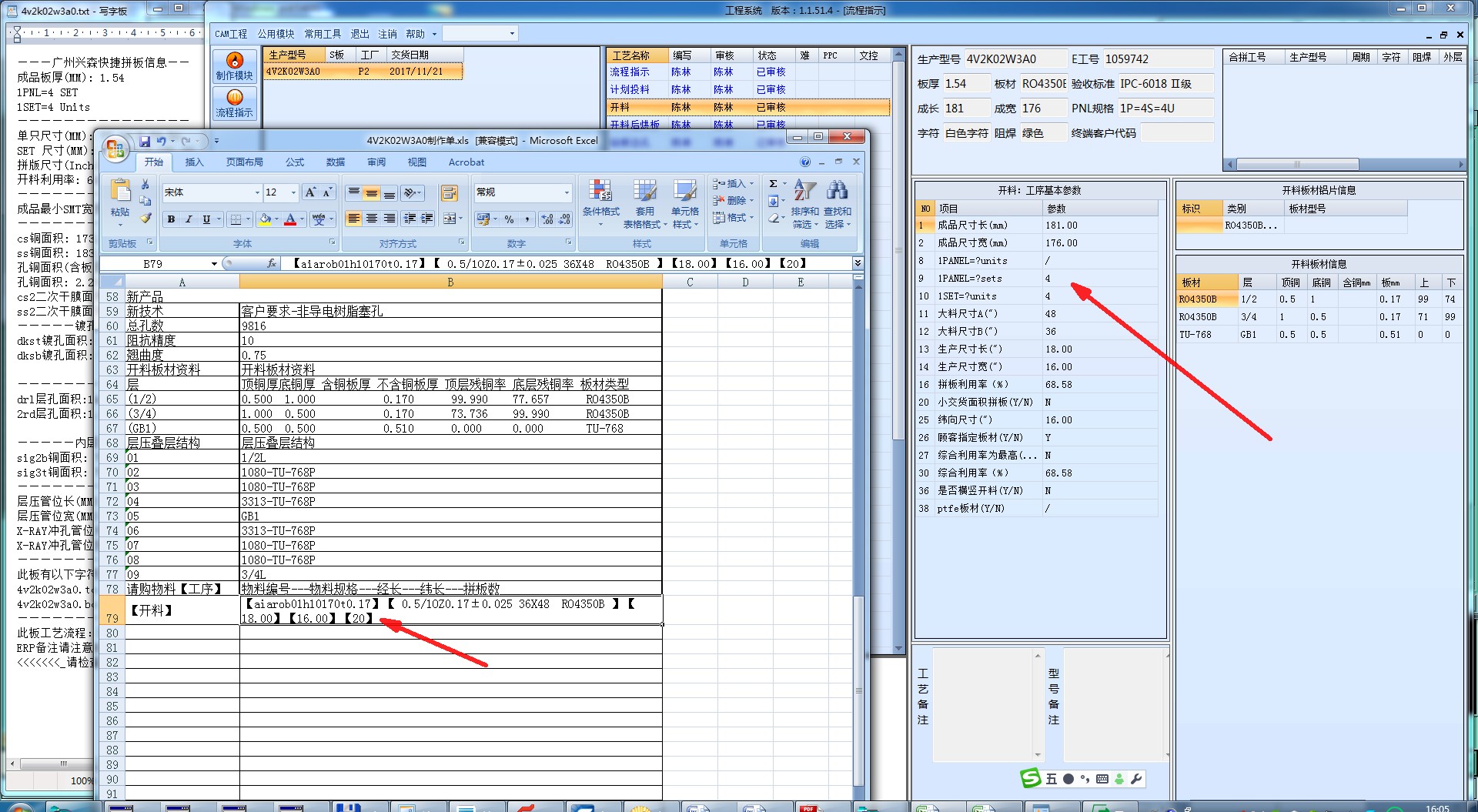Open the Sogou soft keyboard icon
The width and height of the screenshot is (1478, 812).
[x=1102, y=778]
